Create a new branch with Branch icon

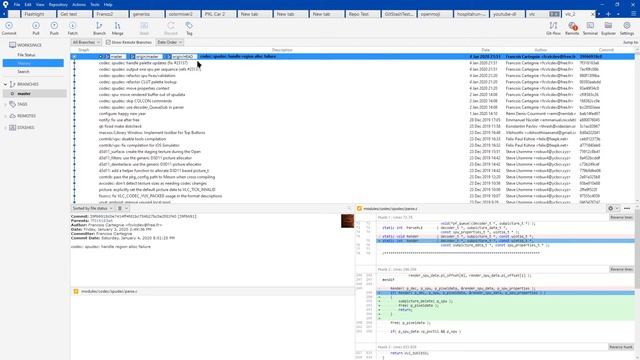click(99, 26)
